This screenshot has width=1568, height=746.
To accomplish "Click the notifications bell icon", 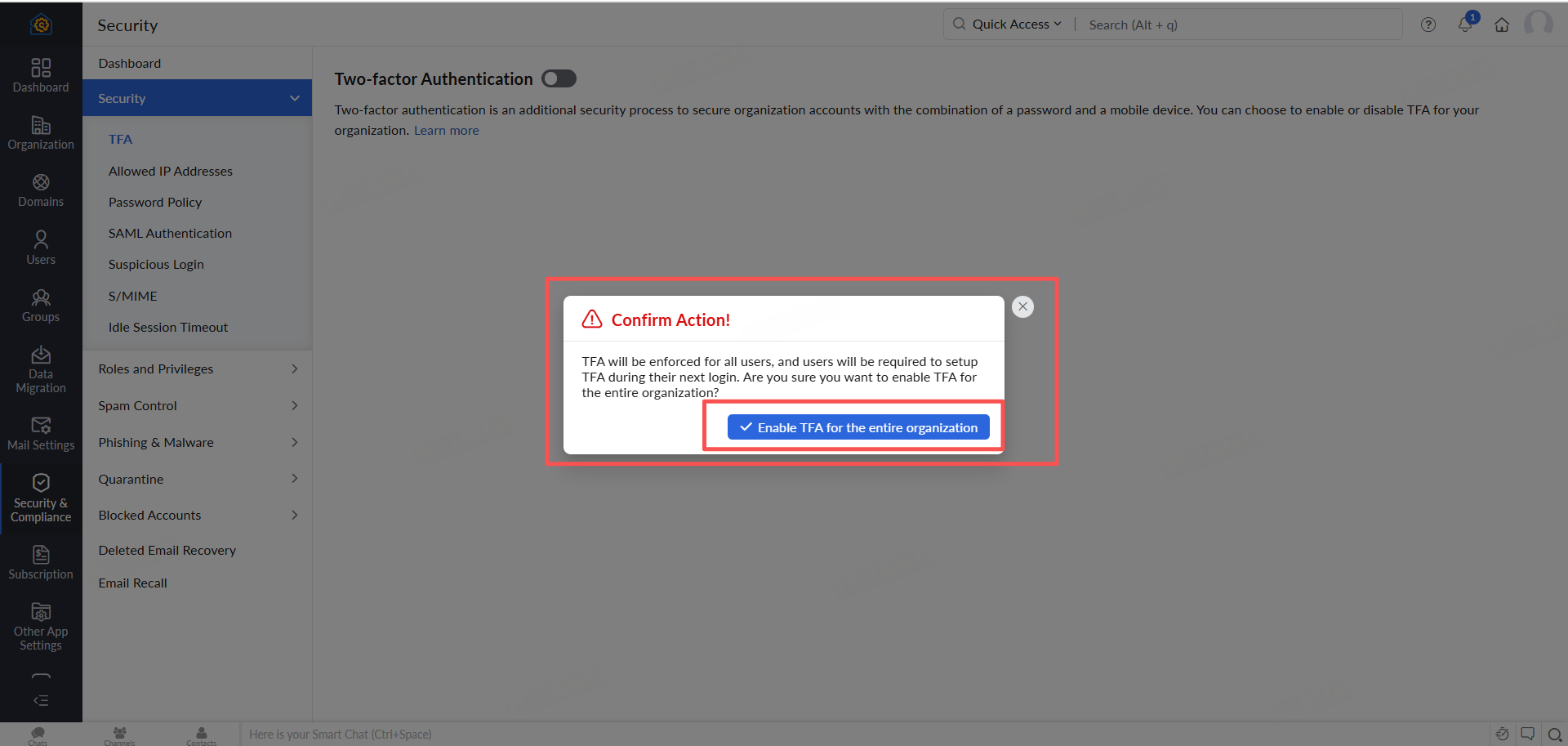I will coord(1465,25).
